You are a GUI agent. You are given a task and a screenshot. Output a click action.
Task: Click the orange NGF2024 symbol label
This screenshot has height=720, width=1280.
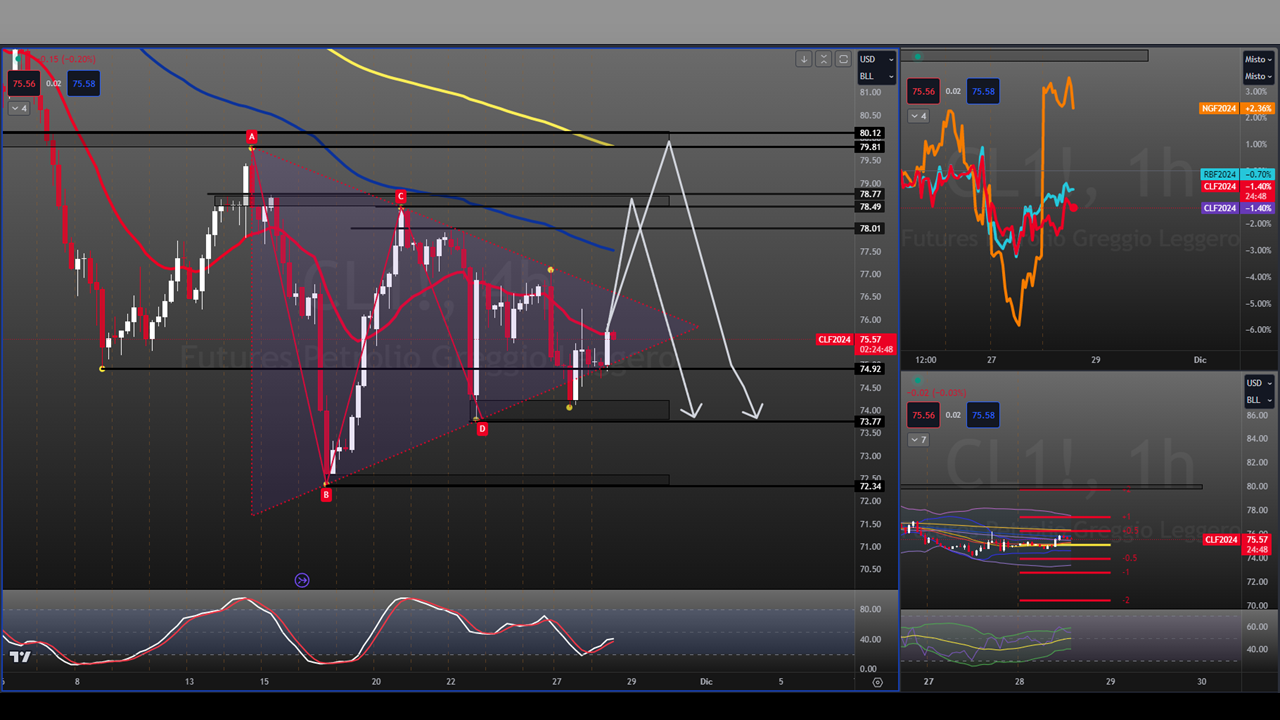(1219, 108)
